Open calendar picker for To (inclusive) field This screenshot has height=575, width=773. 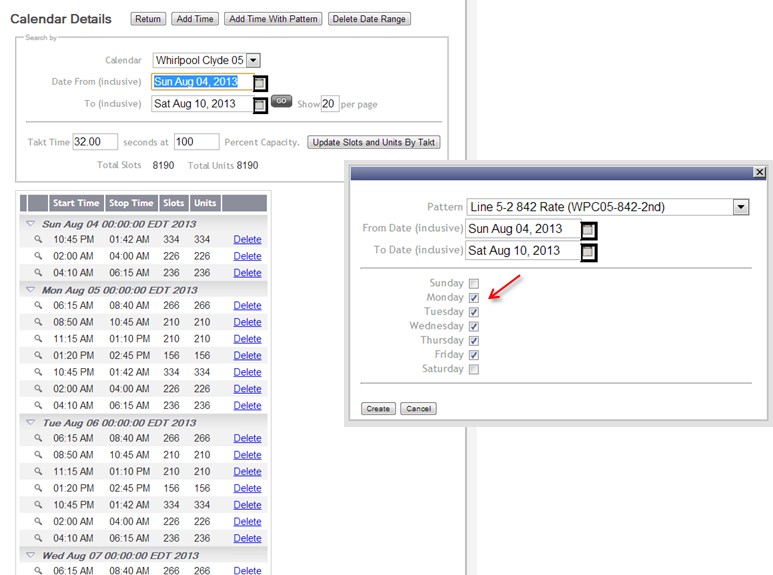(x=260, y=105)
